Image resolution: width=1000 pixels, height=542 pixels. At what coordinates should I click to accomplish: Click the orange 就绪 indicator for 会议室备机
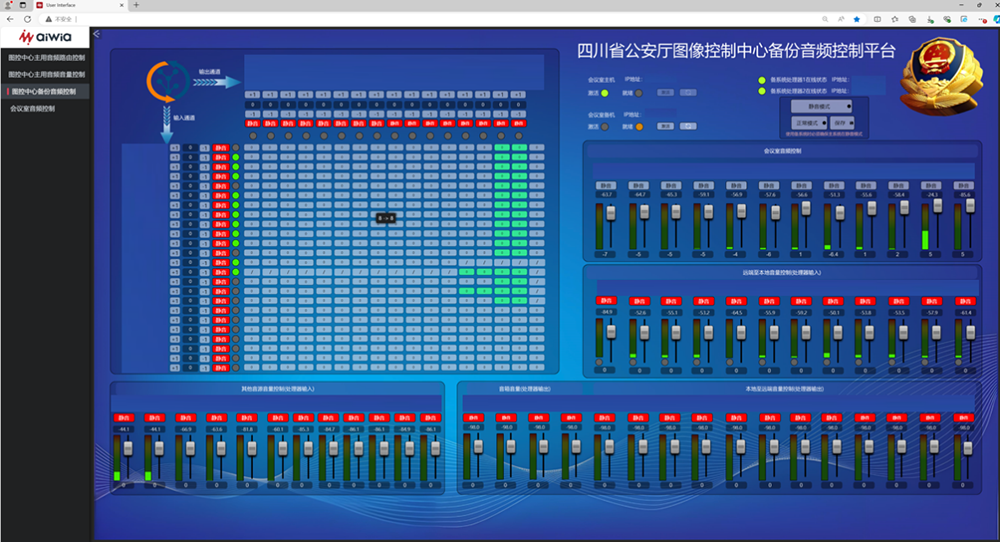[x=639, y=127]
